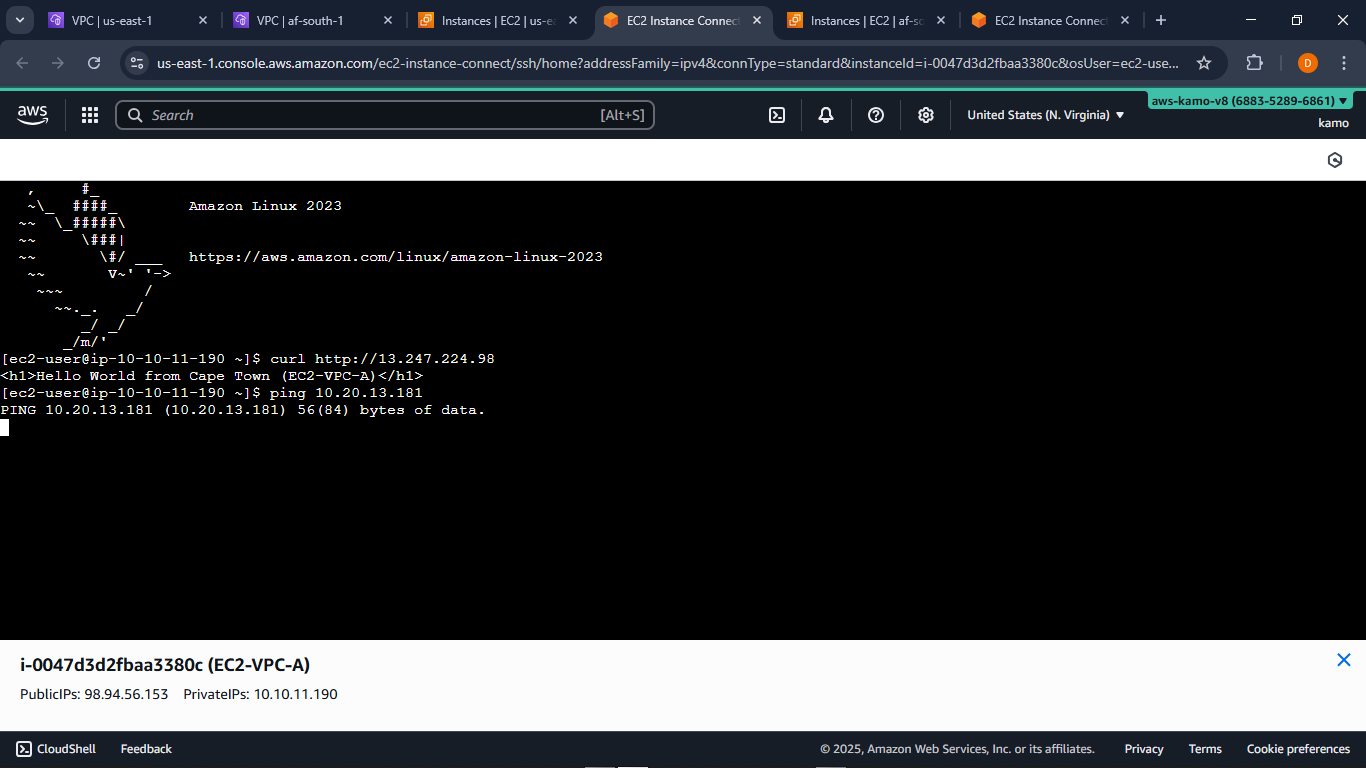Open Cookie preferences in the footer
The width and height of the screenshot is (1366, 768).
pyautogui.click(x=1297, y=748)
